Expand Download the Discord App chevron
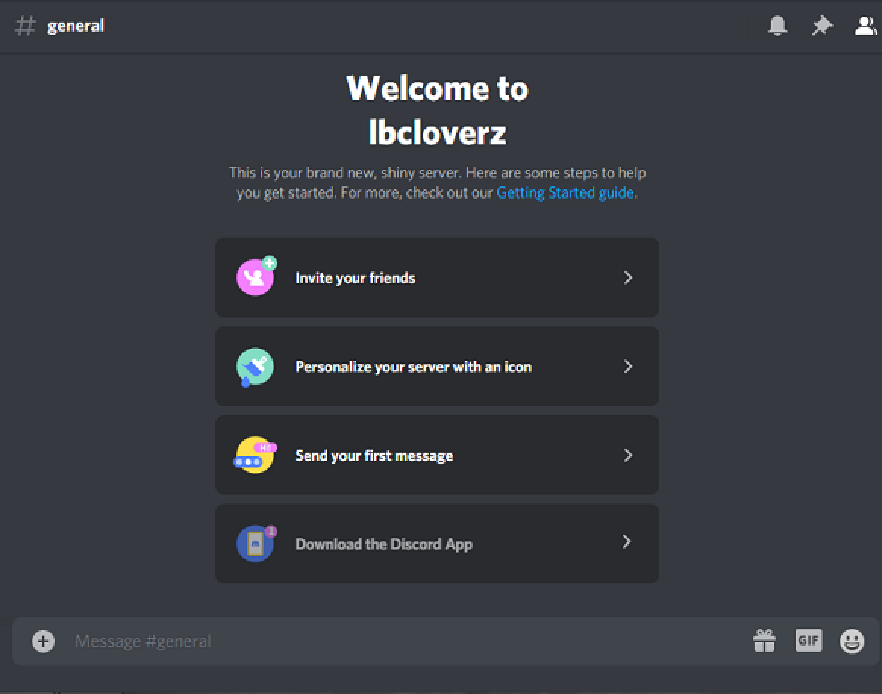The image size is (882, 694). (627, 542)
